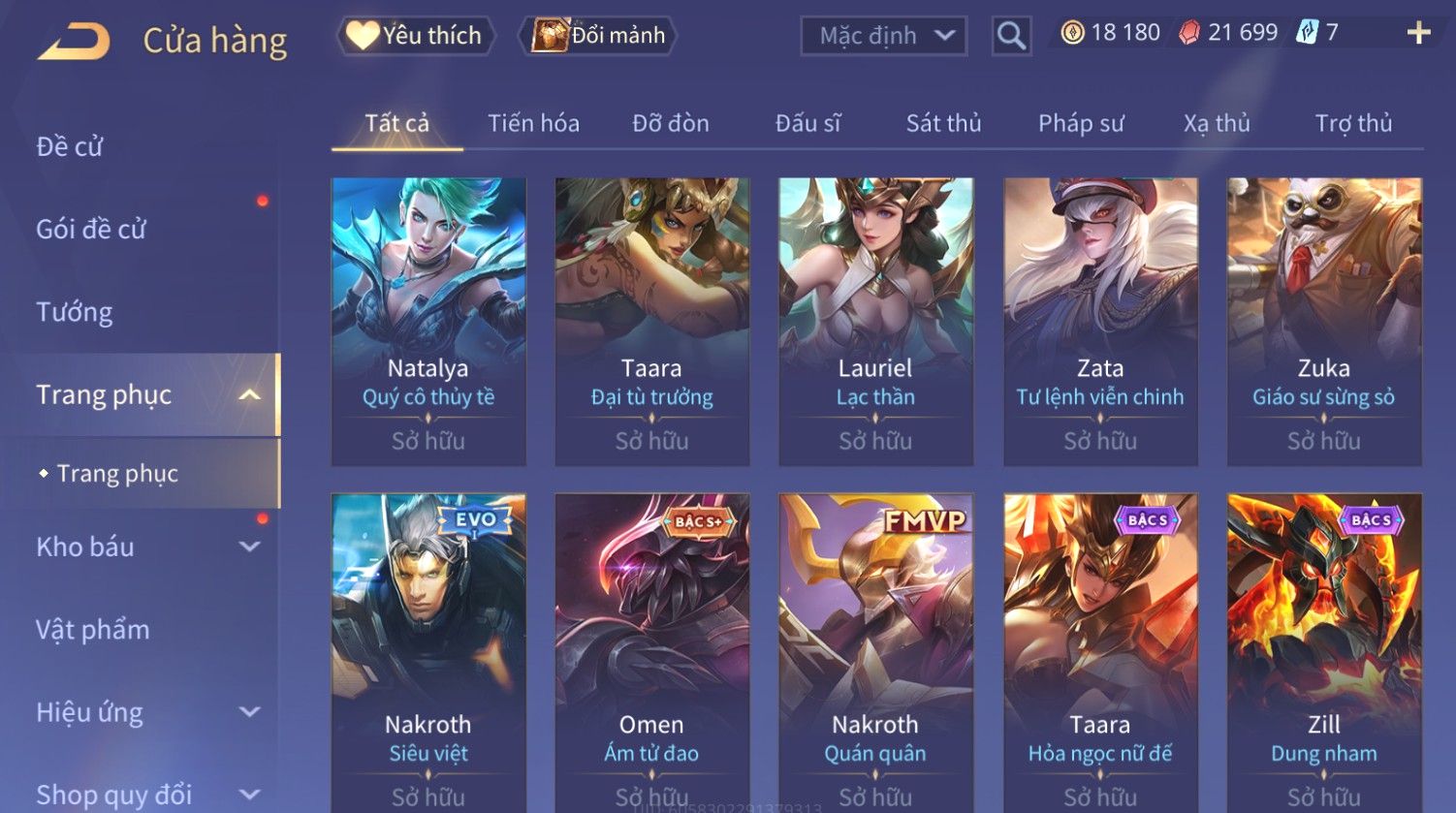This screenshot has height=813, width=1456.
Task: Open Tướng in the sidebar
Action: click(75, 312)
